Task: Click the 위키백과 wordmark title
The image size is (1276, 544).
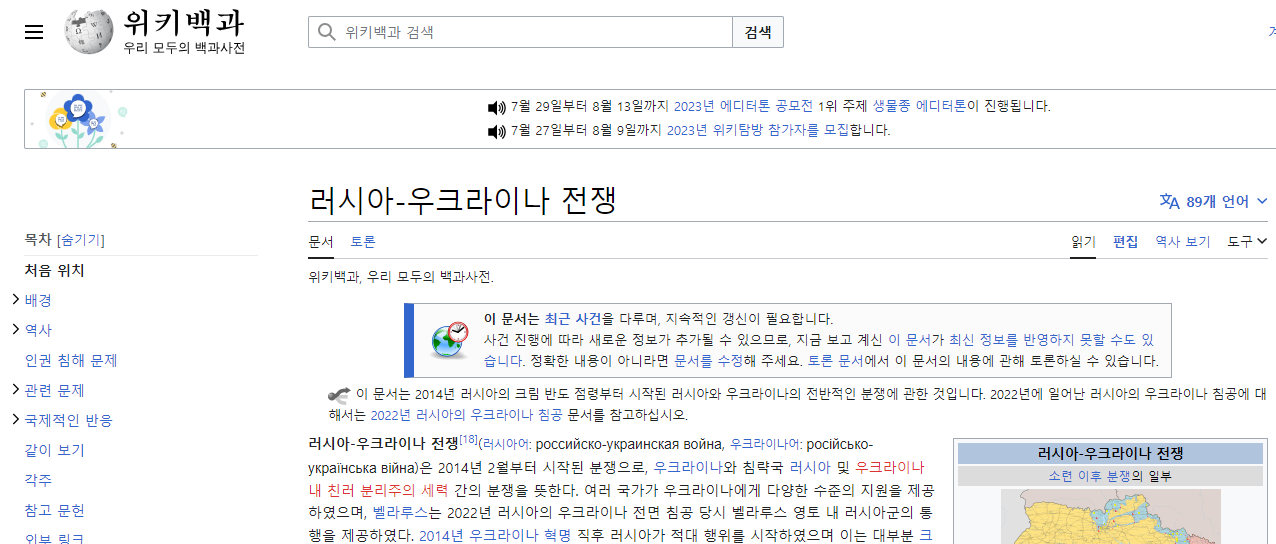Action: pos(184,22)
